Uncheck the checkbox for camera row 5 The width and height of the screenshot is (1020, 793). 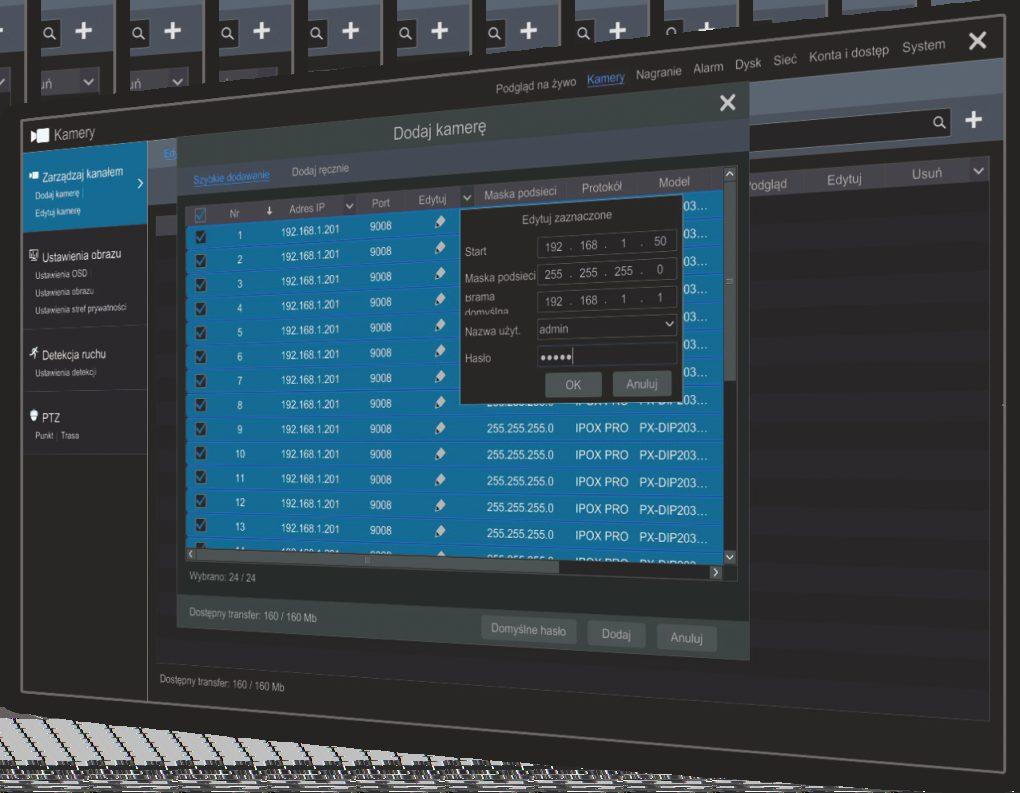click(200, 333)
